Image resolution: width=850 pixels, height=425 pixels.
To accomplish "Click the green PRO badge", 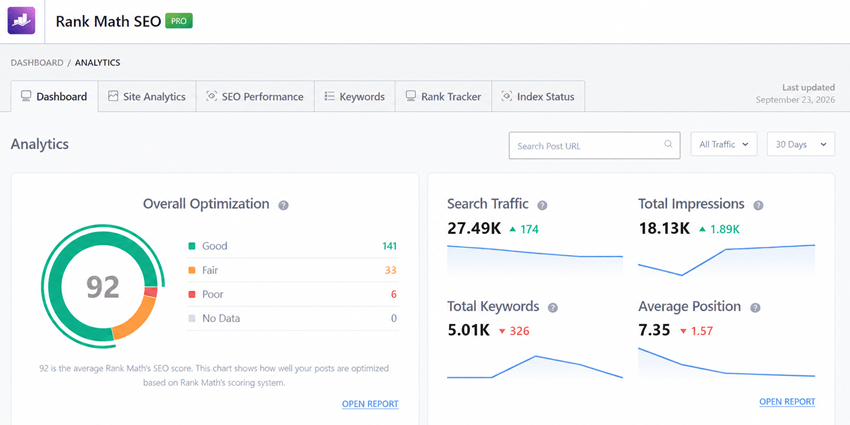I will coord(179,21).
